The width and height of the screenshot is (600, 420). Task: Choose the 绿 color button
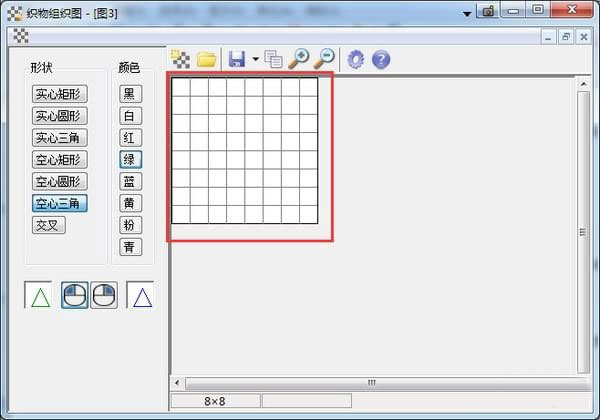pos(130,160)
